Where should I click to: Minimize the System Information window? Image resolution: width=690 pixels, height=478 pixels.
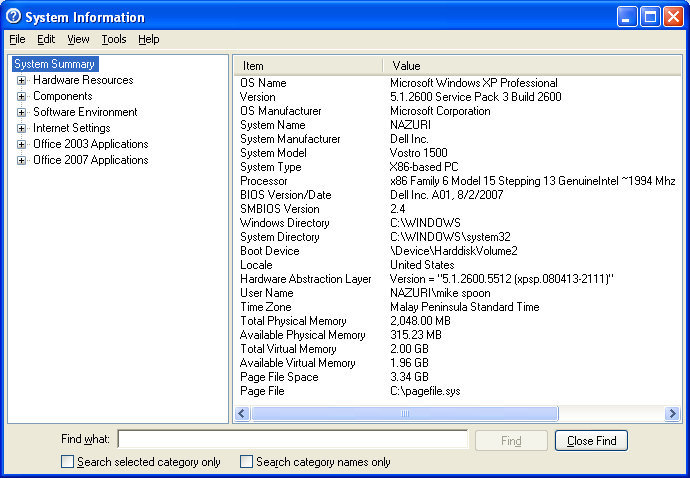(x=627, y=17)
